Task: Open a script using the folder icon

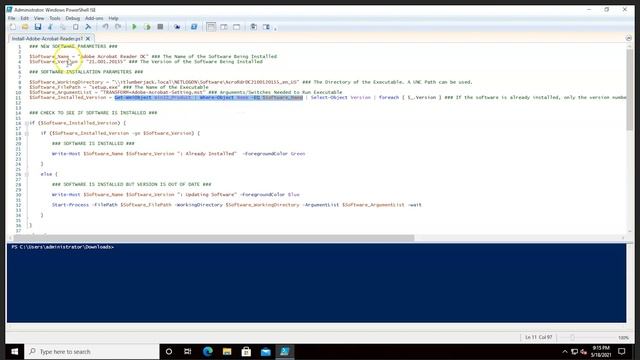Action: (25, 27)
